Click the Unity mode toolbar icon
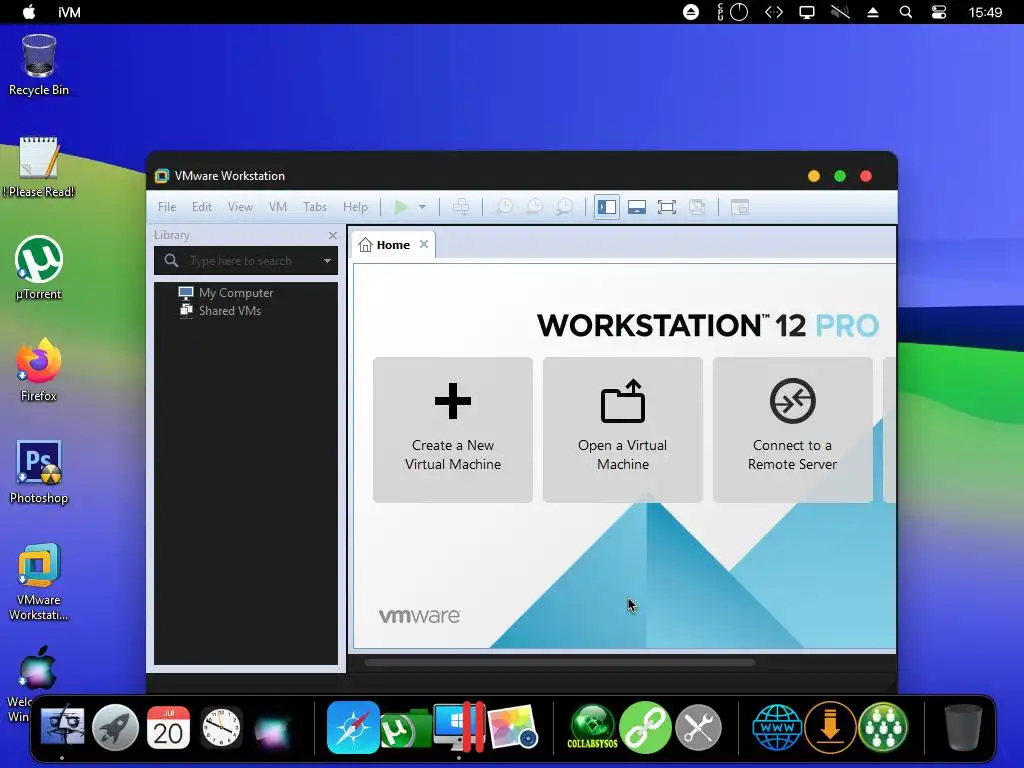The image size is (1024, 768). 697,207
